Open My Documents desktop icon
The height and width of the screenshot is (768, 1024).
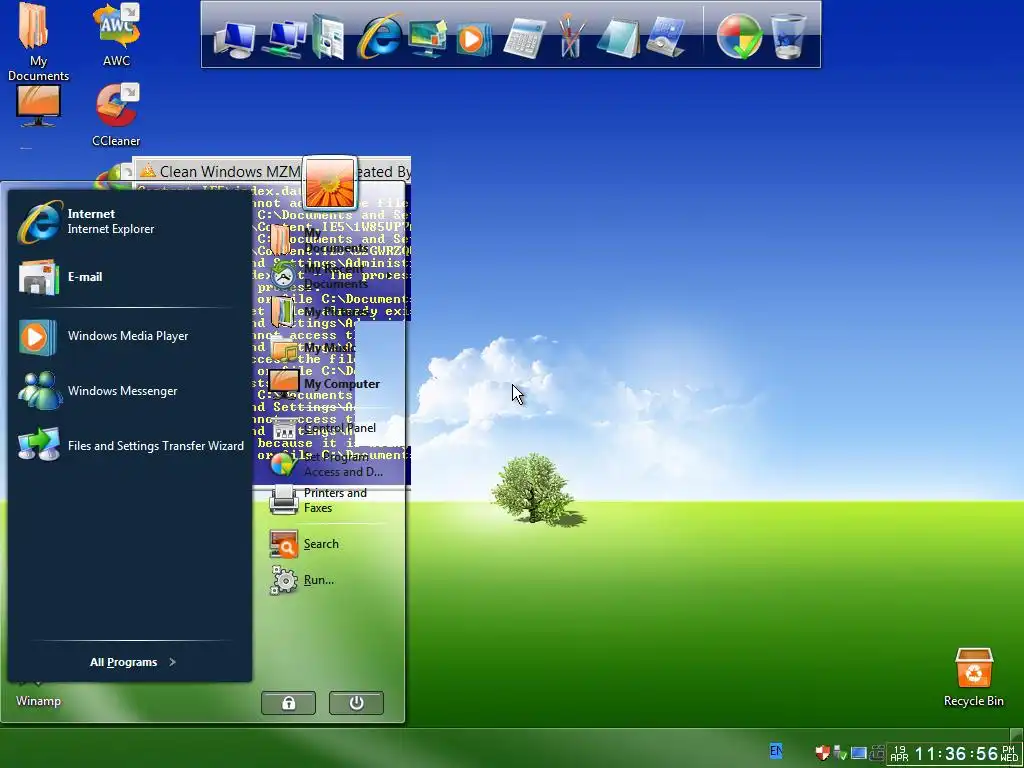pos(37,42)
